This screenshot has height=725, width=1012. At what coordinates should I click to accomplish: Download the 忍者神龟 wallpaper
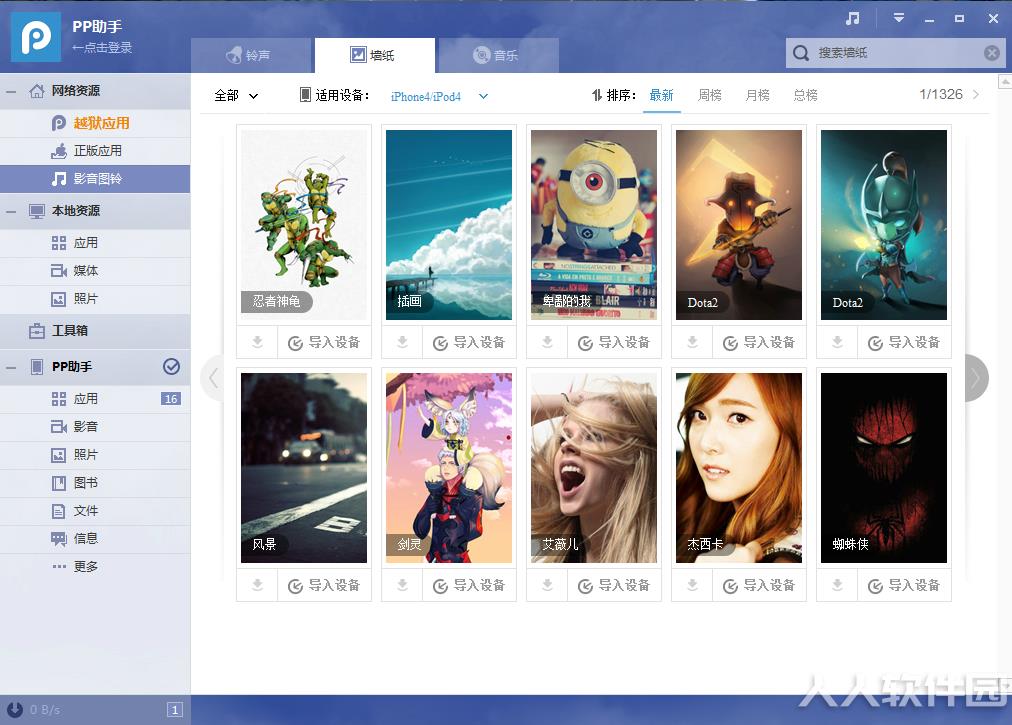(258, 342)
